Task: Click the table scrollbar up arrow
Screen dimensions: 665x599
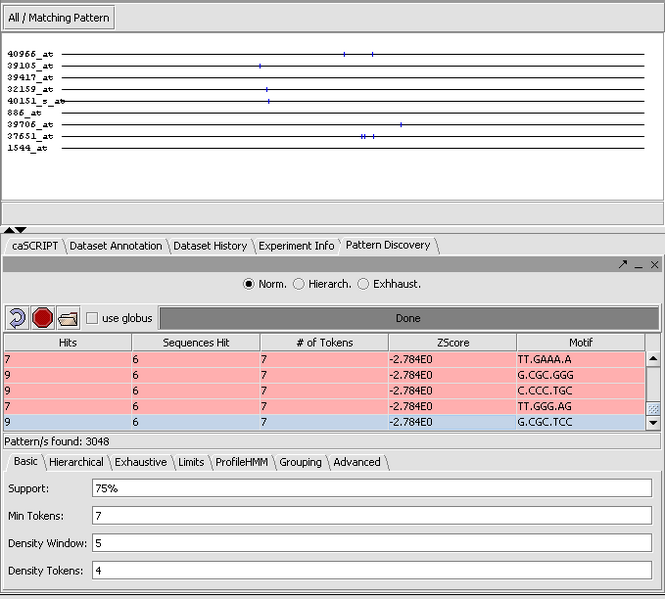Action: point(653,359)
